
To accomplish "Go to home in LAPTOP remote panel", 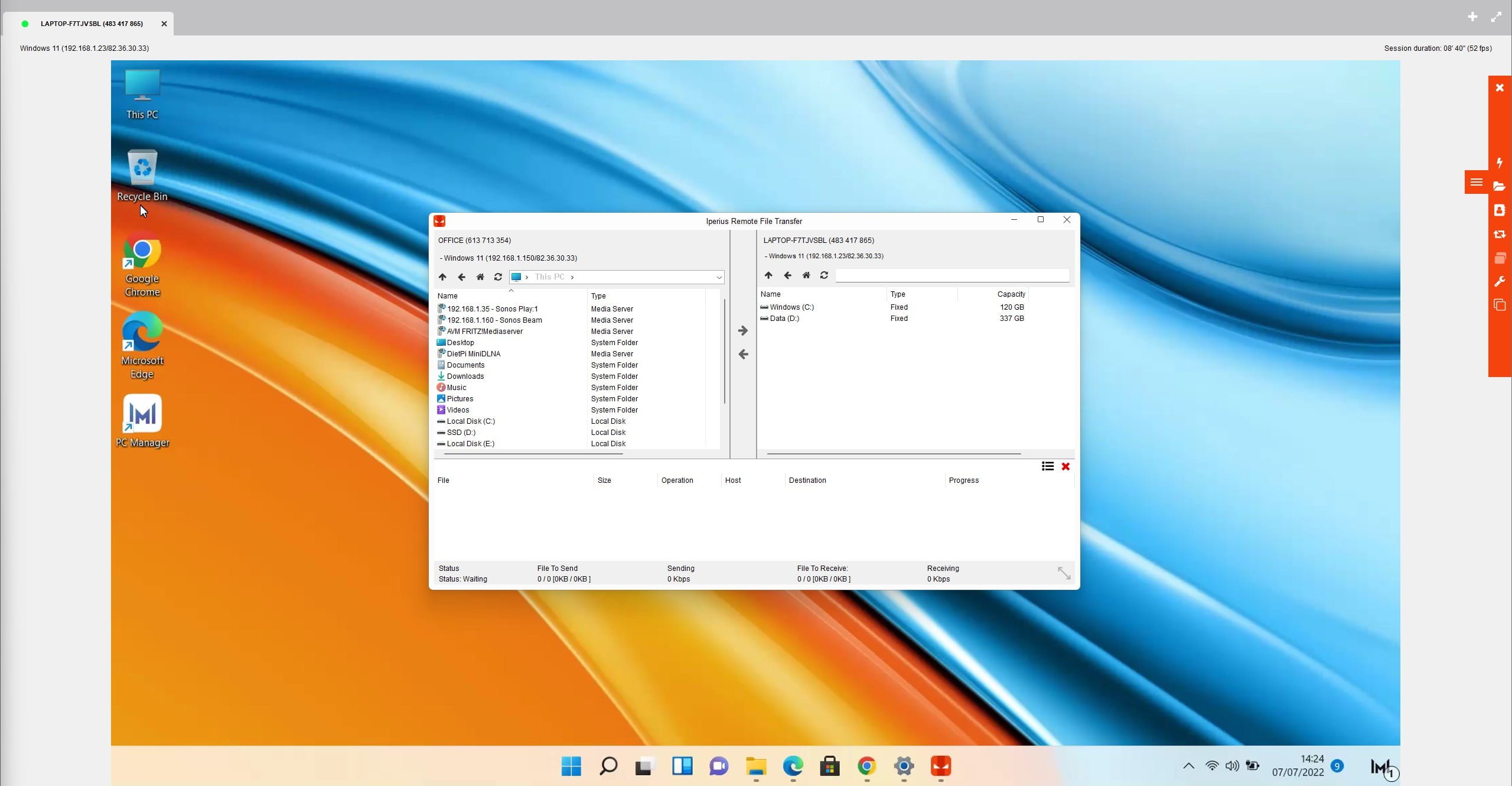I will pyautogui.click(x=806, y=275).
